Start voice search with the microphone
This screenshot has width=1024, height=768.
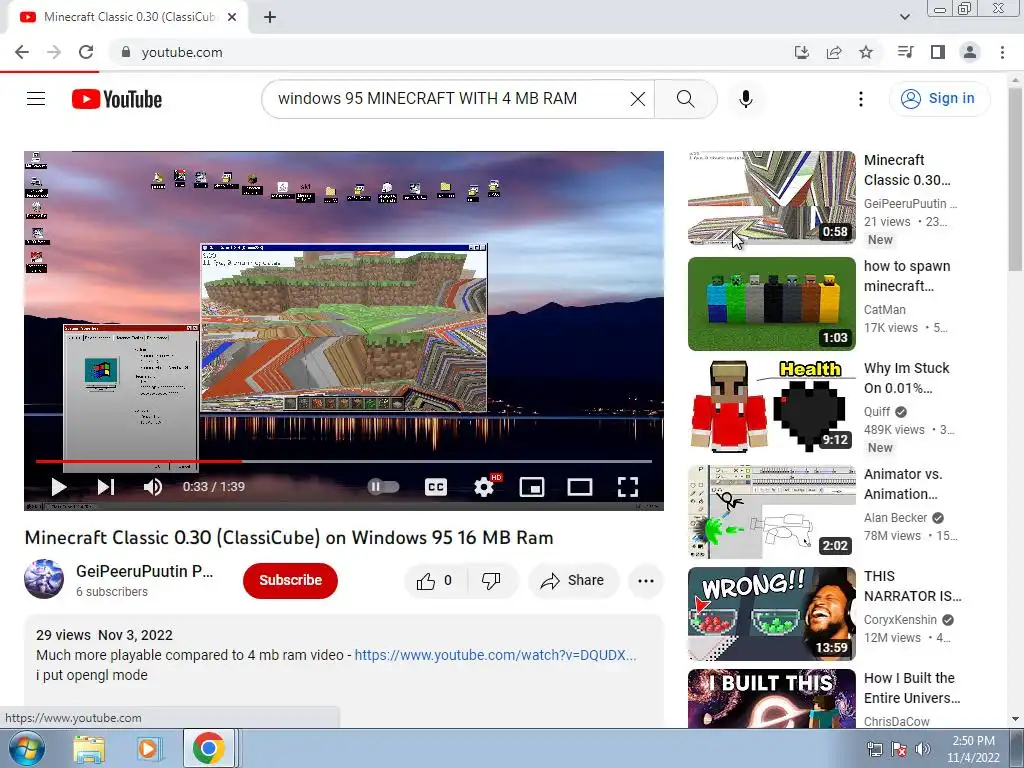[746, 99]
